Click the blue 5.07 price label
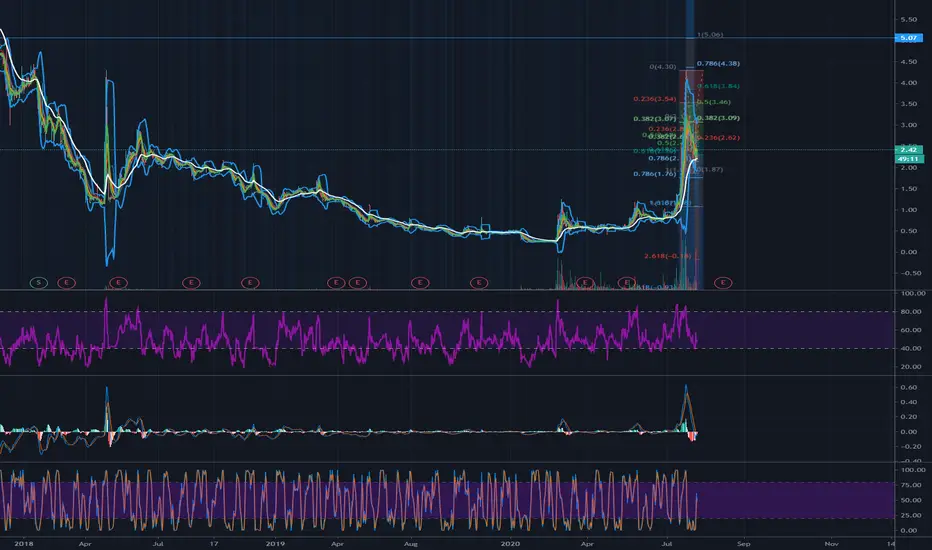Screen dimensions: 932x550 [908, 37]
